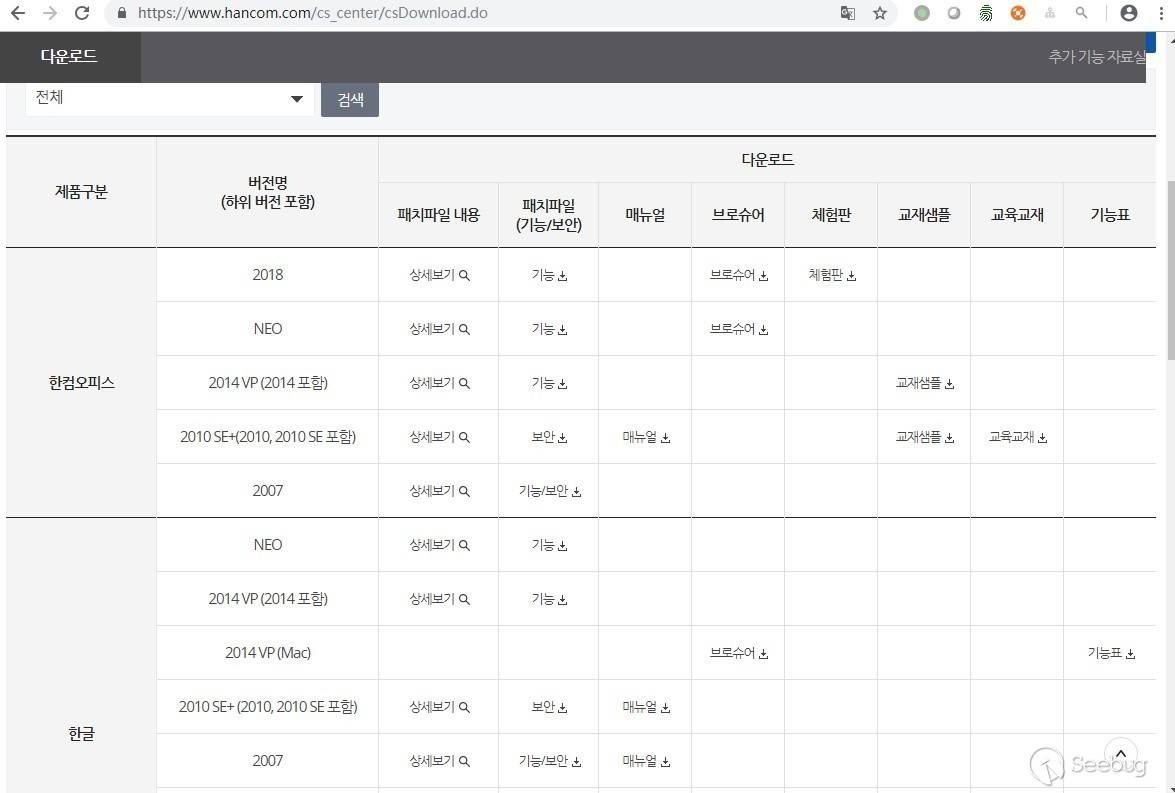Viewport: 1175px width, 793px height.
Task: Bookmark this page with the star icon
Action: tap(879, 13)
